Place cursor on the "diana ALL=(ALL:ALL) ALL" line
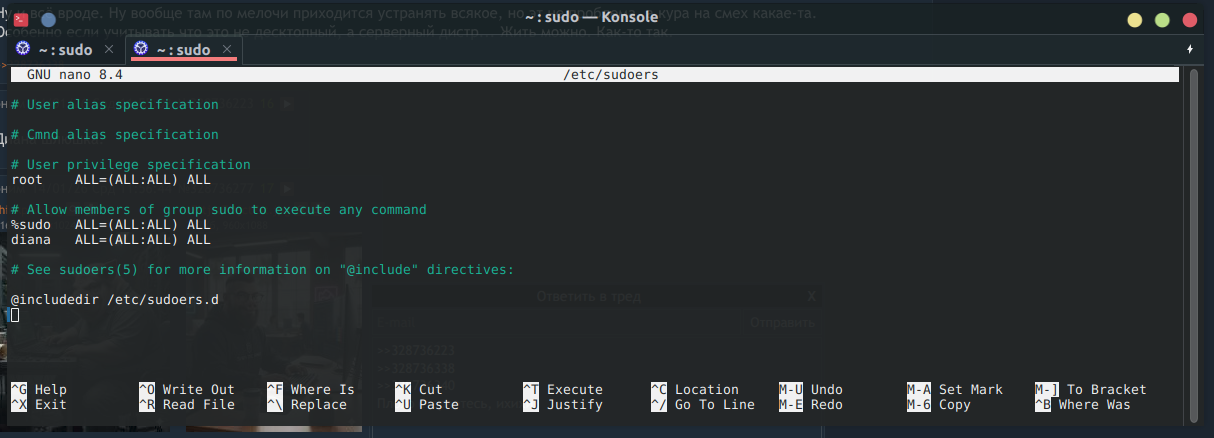 click(x=110, y=240)
